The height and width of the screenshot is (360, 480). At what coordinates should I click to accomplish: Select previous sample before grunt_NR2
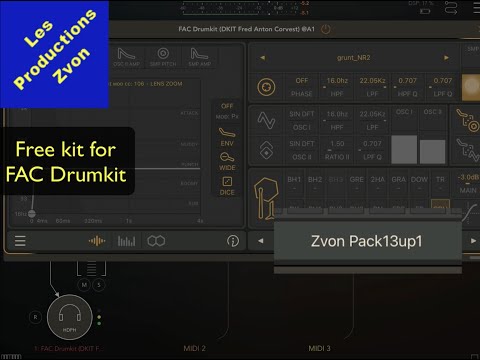(x=263, y=58)
